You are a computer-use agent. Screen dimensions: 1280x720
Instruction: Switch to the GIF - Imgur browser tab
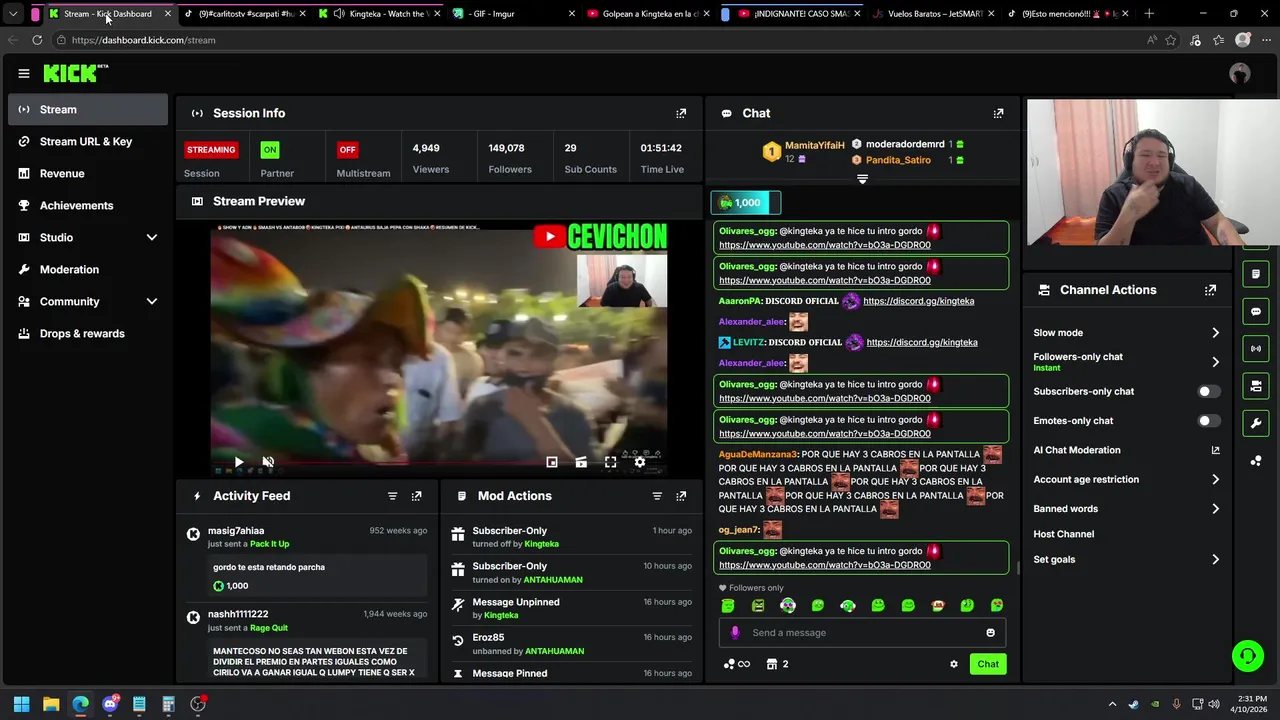pos(513,14)
